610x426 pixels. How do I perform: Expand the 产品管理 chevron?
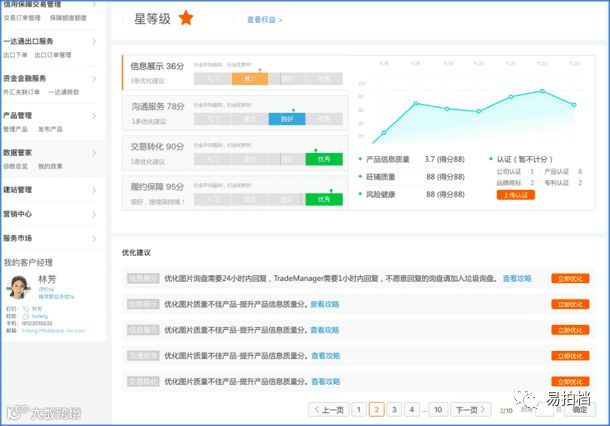pos(94,116)
